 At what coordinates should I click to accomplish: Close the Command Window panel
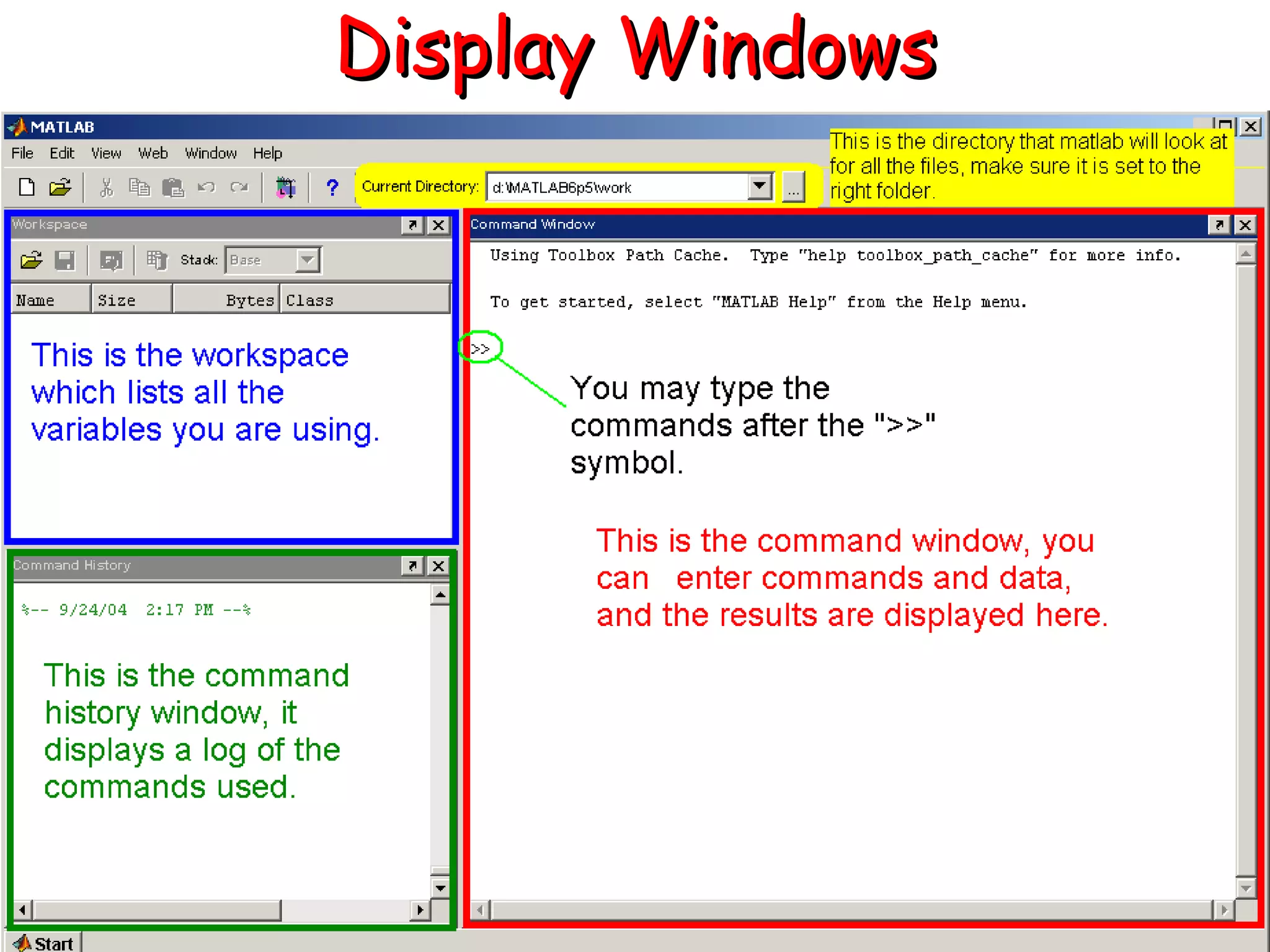1245,224
